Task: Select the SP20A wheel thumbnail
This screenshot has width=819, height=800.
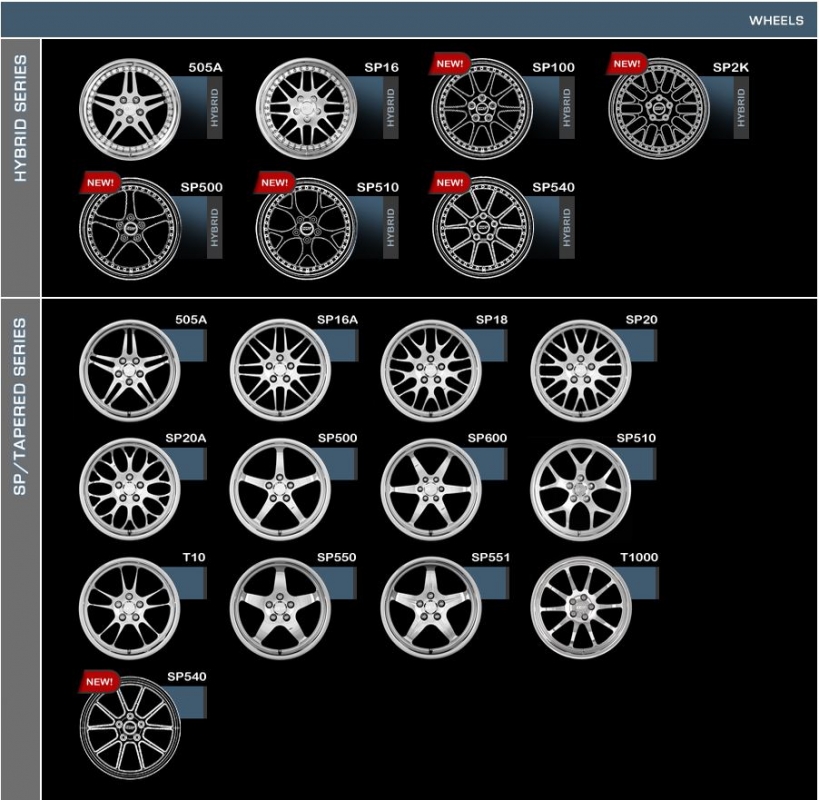Action: pyautogui.click(x=129, y=489)
